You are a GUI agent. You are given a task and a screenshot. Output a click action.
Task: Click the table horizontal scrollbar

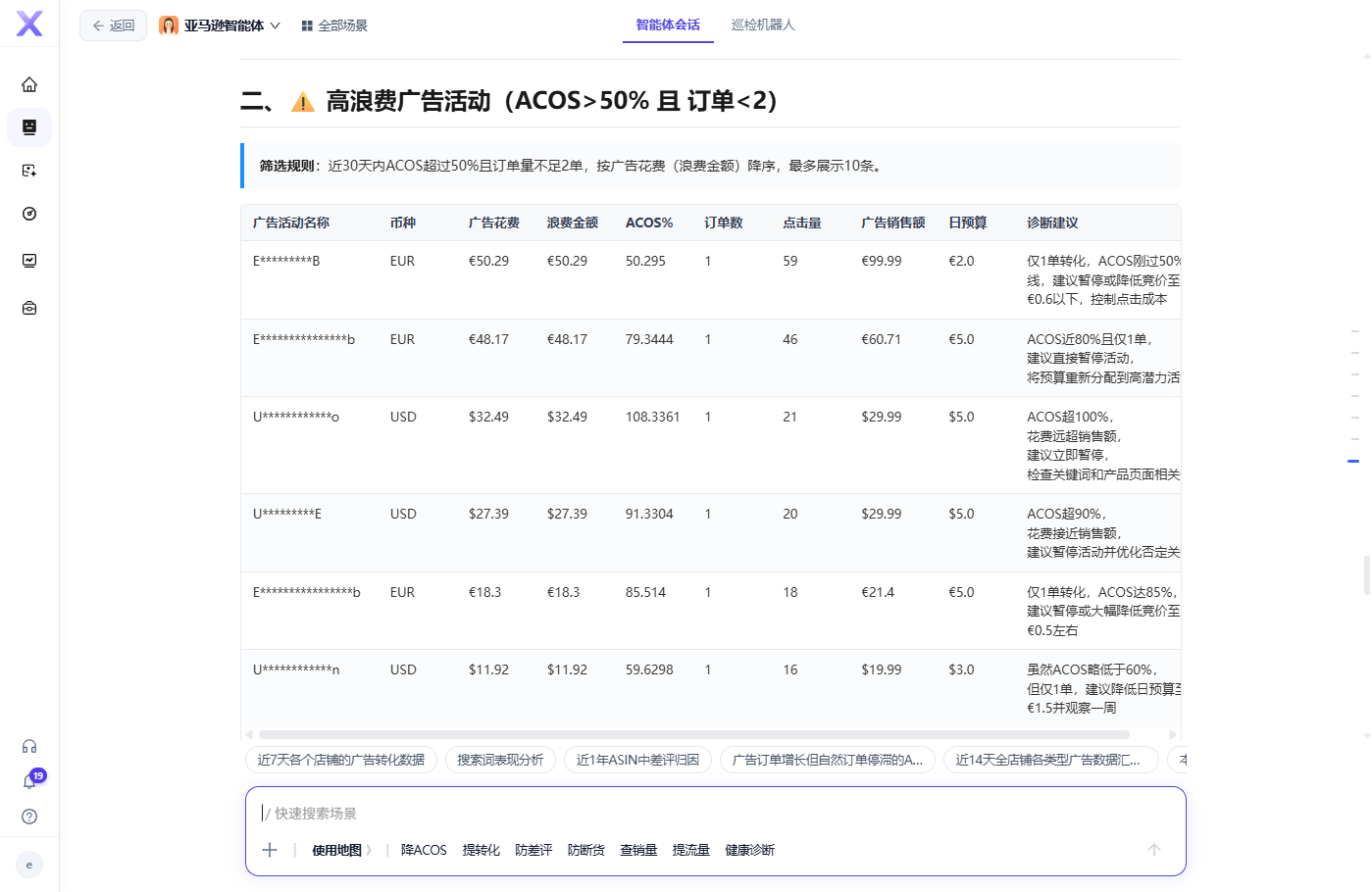[x=694, y=734]
